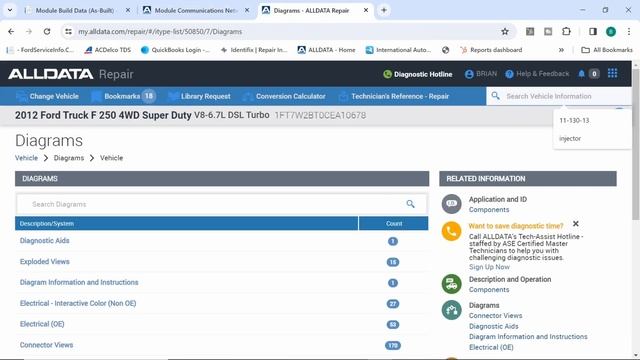
Task: Open Identifix Repair bookmark
Action: (x=254, y=50)
